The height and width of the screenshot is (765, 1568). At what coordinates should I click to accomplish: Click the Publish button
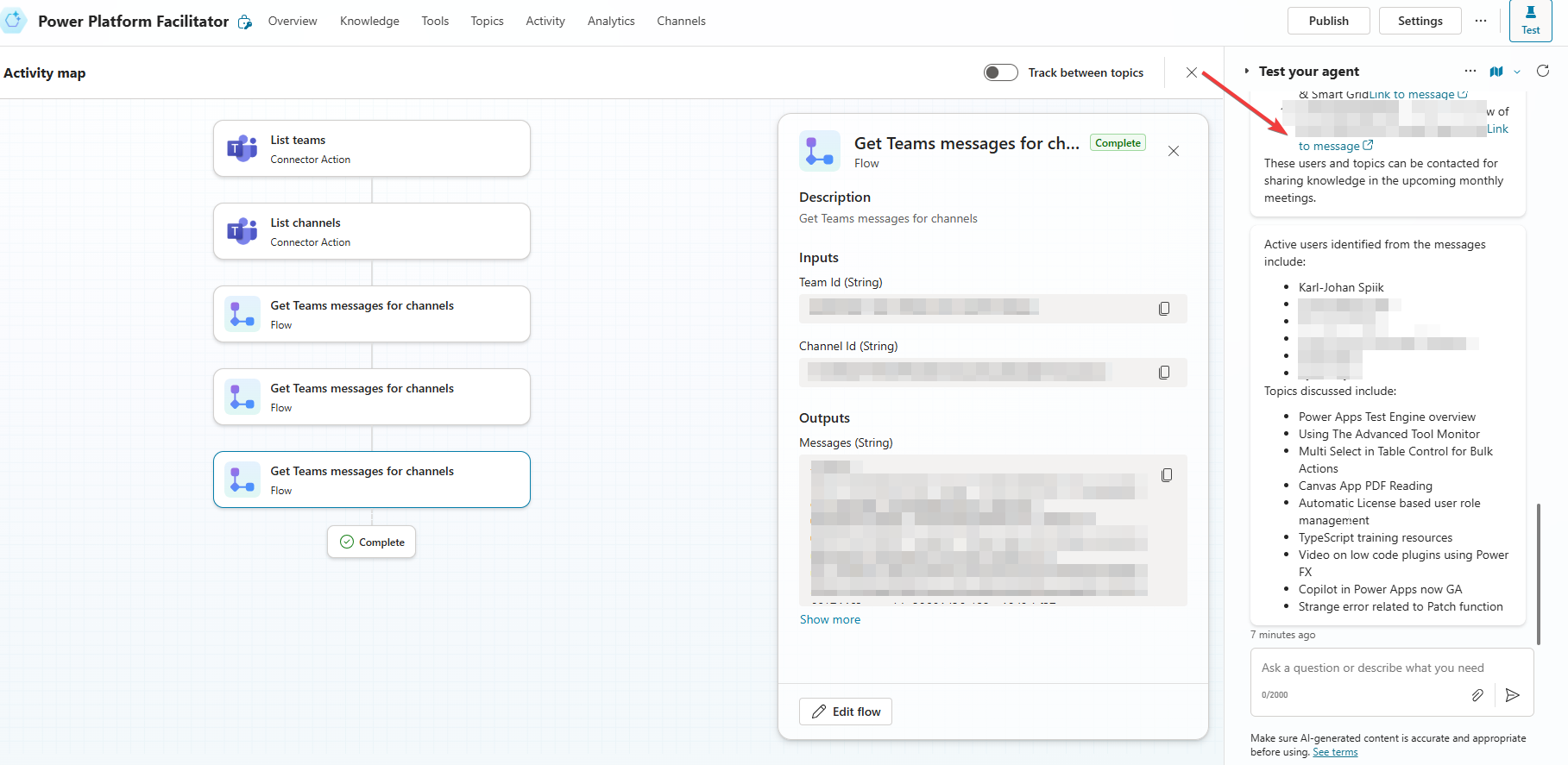(x=1328, y=21)
